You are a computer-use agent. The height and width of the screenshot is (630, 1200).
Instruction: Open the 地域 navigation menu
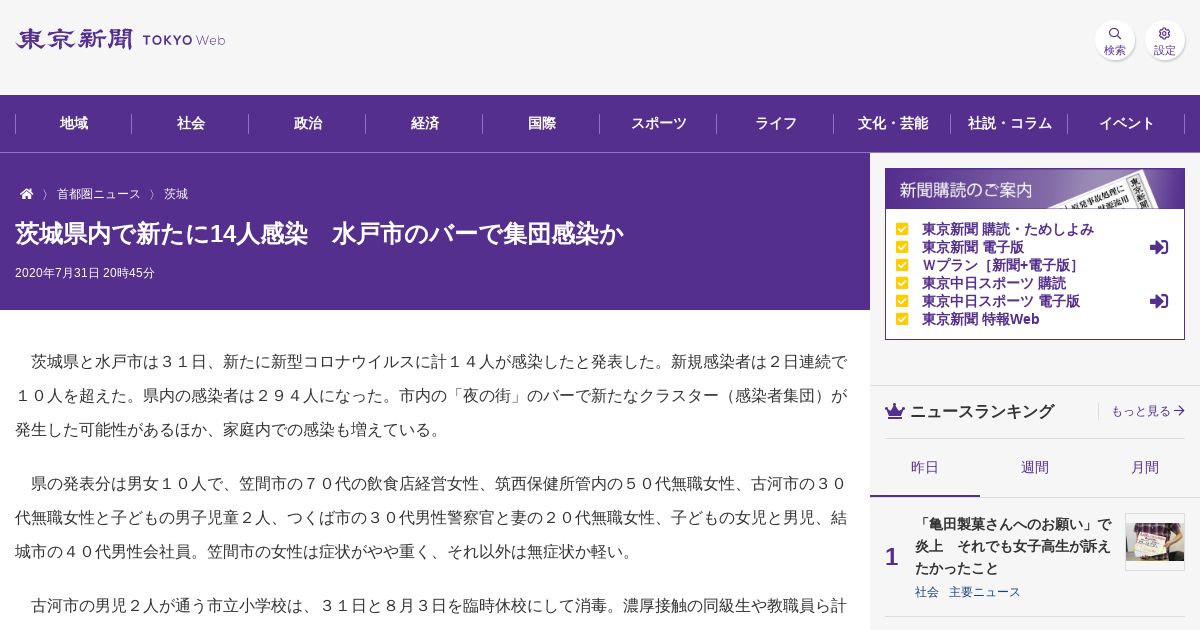pyautogui.click(x=74, y=123)
